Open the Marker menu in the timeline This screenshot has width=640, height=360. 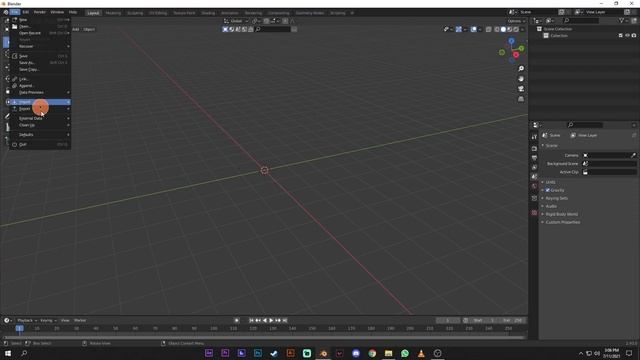coord(80,320)
